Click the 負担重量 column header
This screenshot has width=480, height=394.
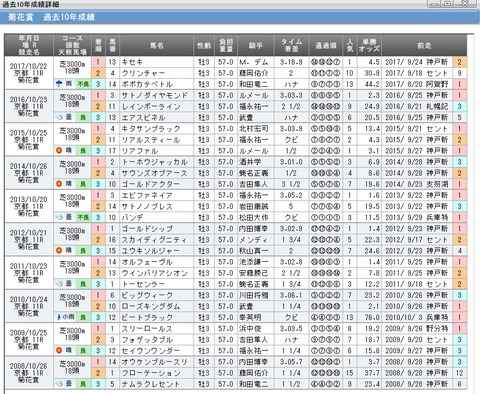point(226,45)
